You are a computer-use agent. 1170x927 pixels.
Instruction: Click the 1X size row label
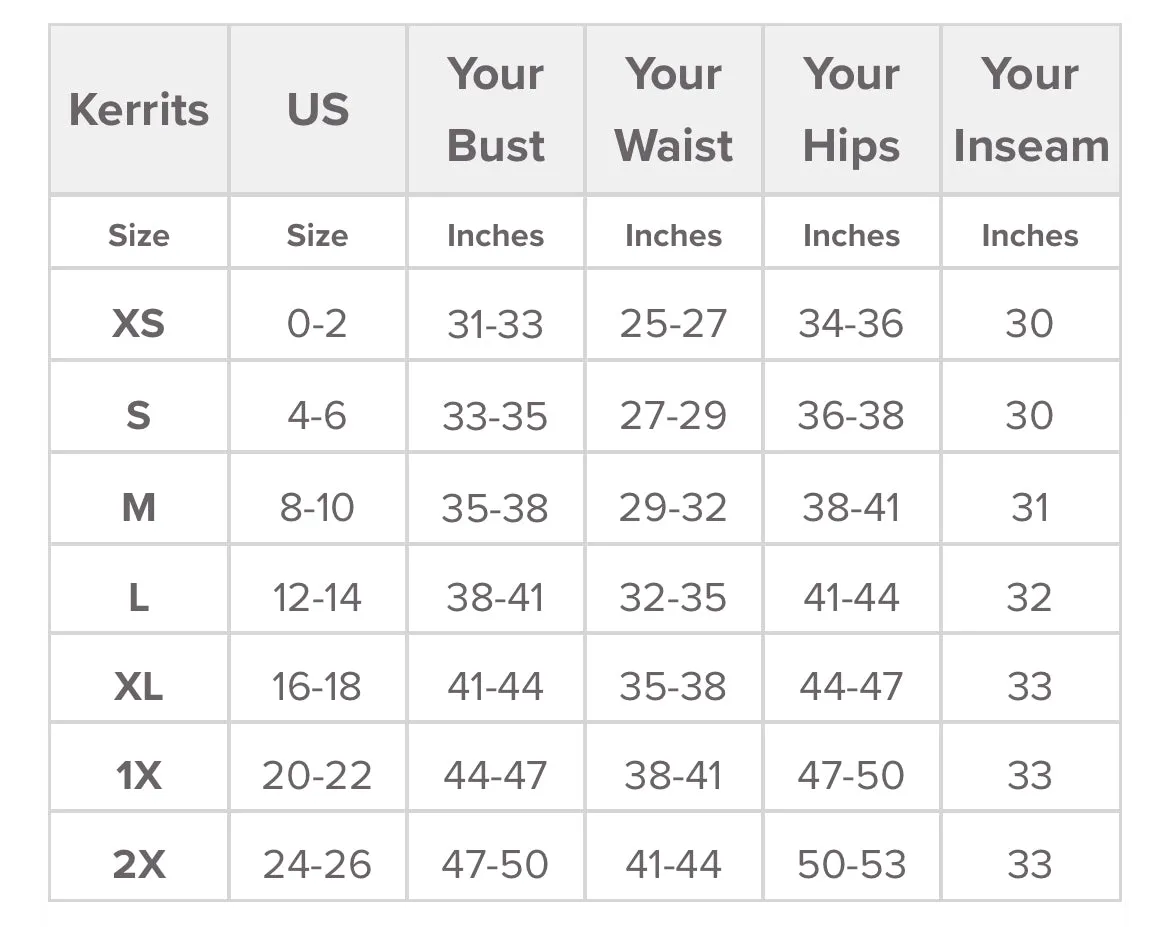tap(139, 775)
